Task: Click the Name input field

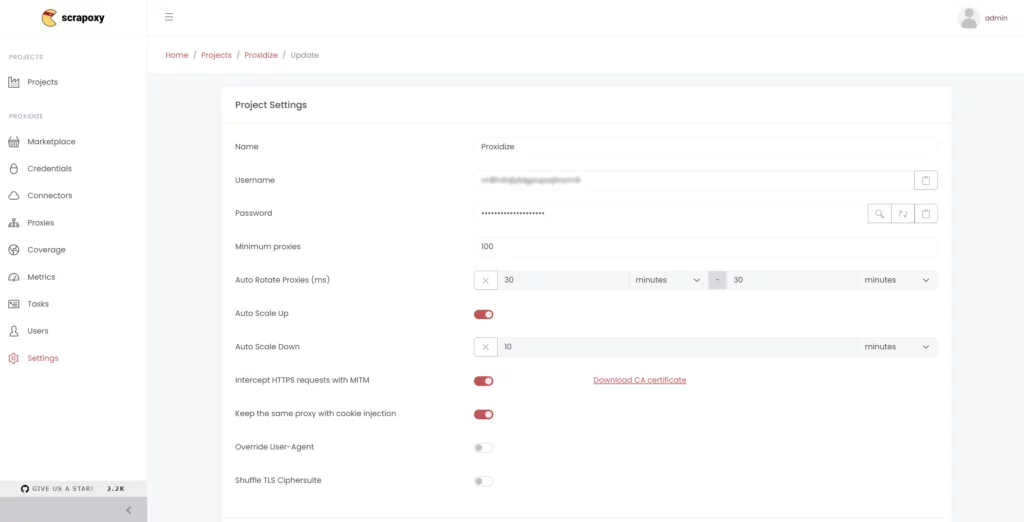Action: [x=705, y=147]
